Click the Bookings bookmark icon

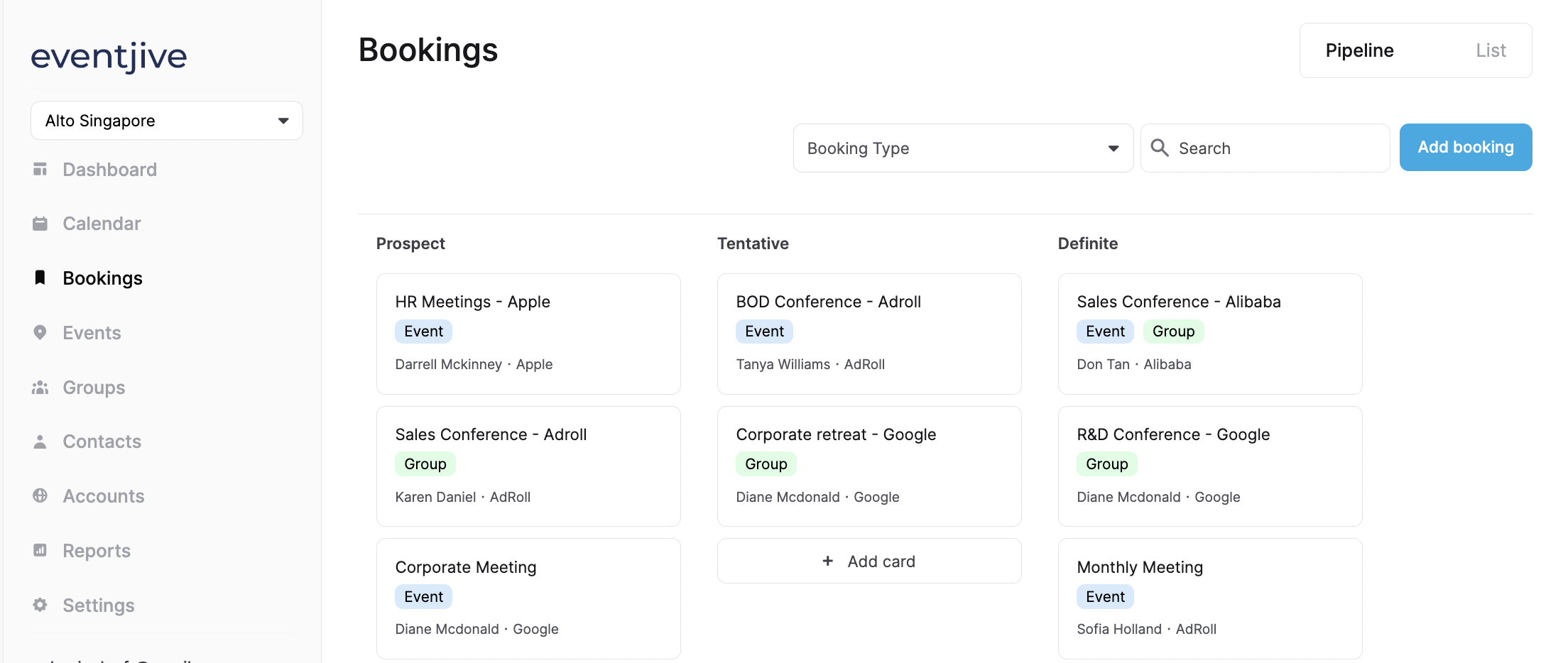40,278
